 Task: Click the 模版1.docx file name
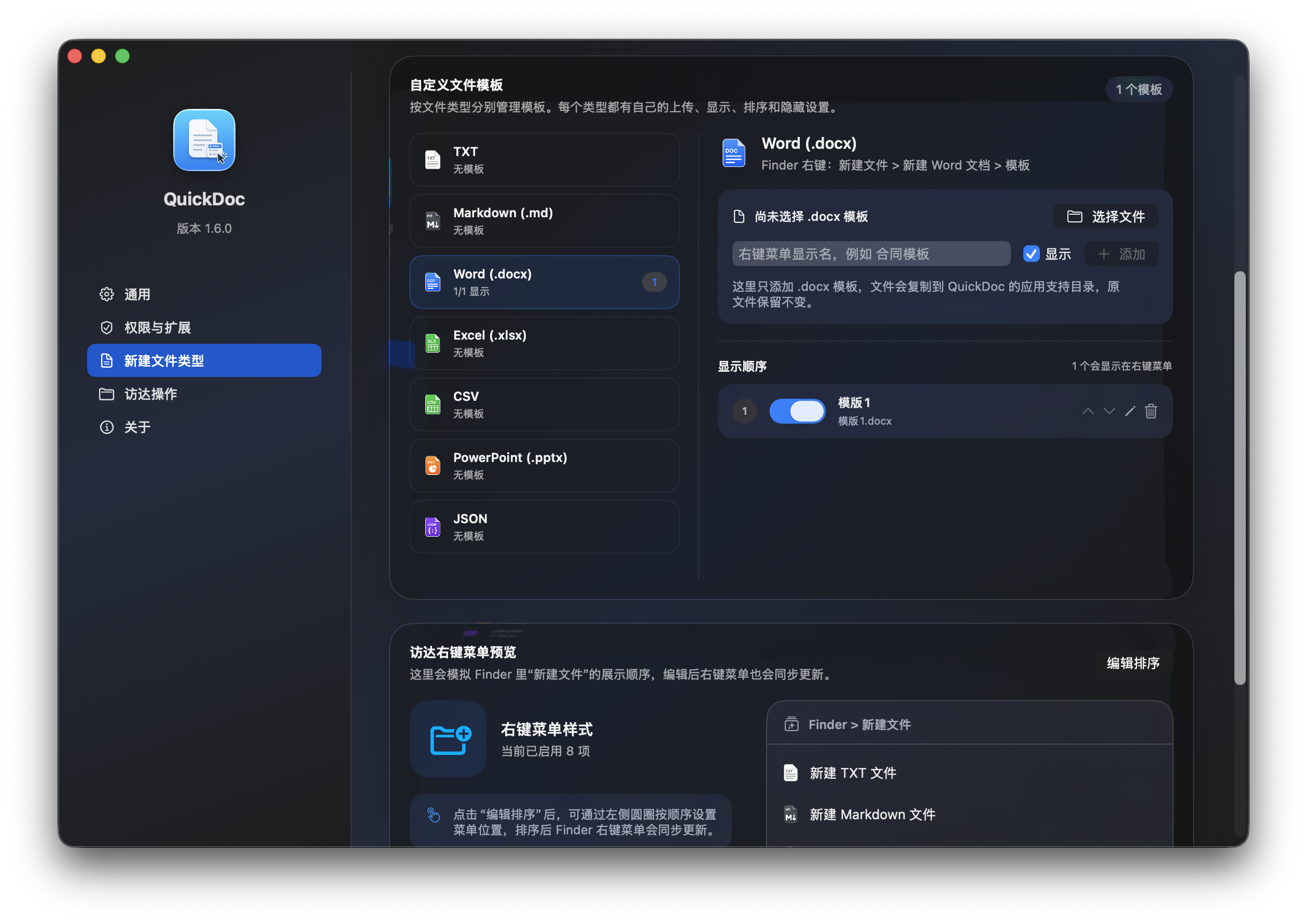pos(865,421)
